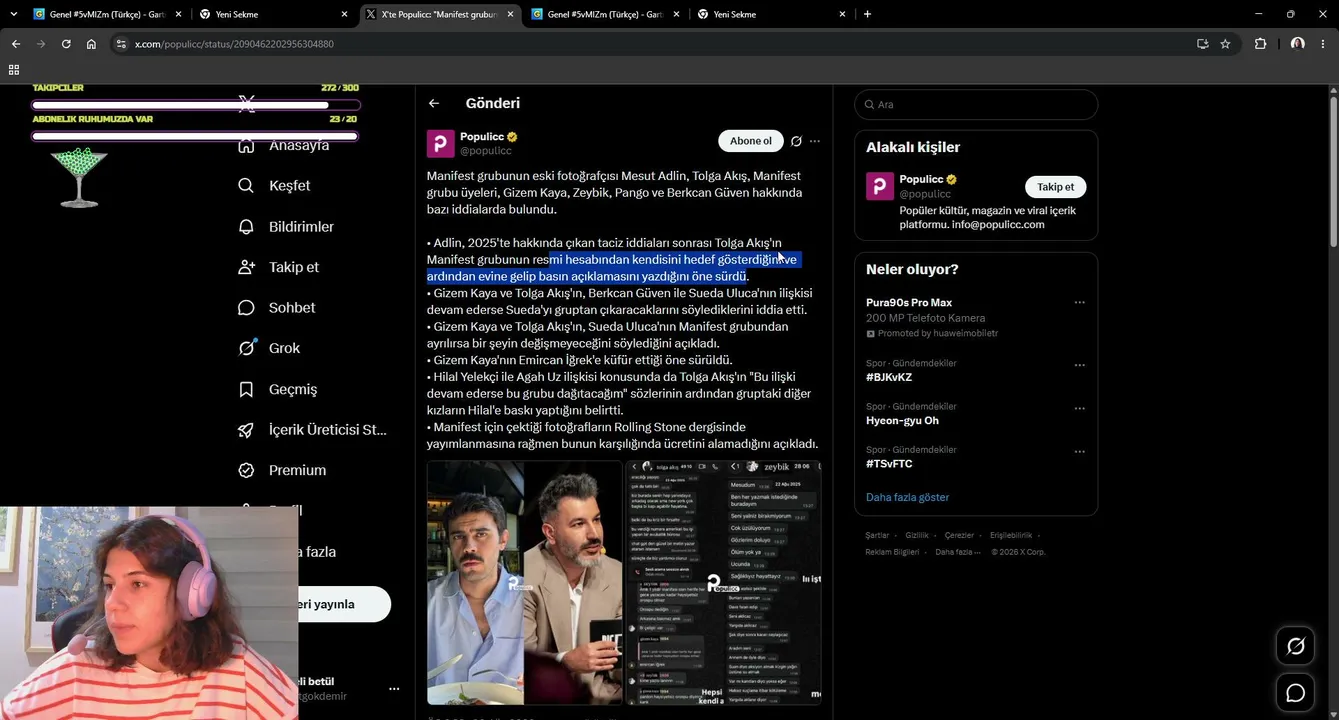Click the 'Alakalı kişiler' heading
This screenshot has height=720, width=1339.
click(x=913, y=147)
